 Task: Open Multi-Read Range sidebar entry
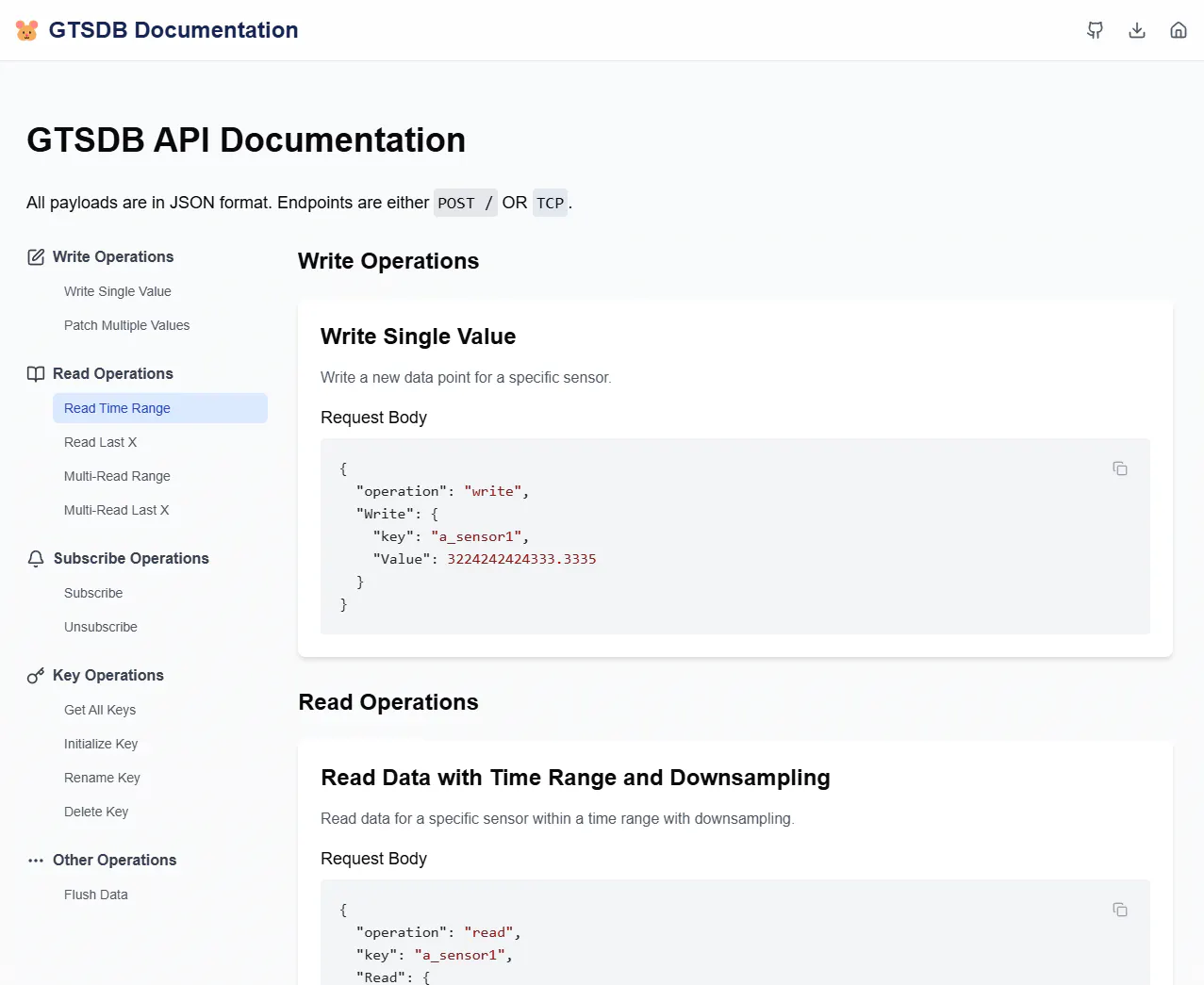117,476
